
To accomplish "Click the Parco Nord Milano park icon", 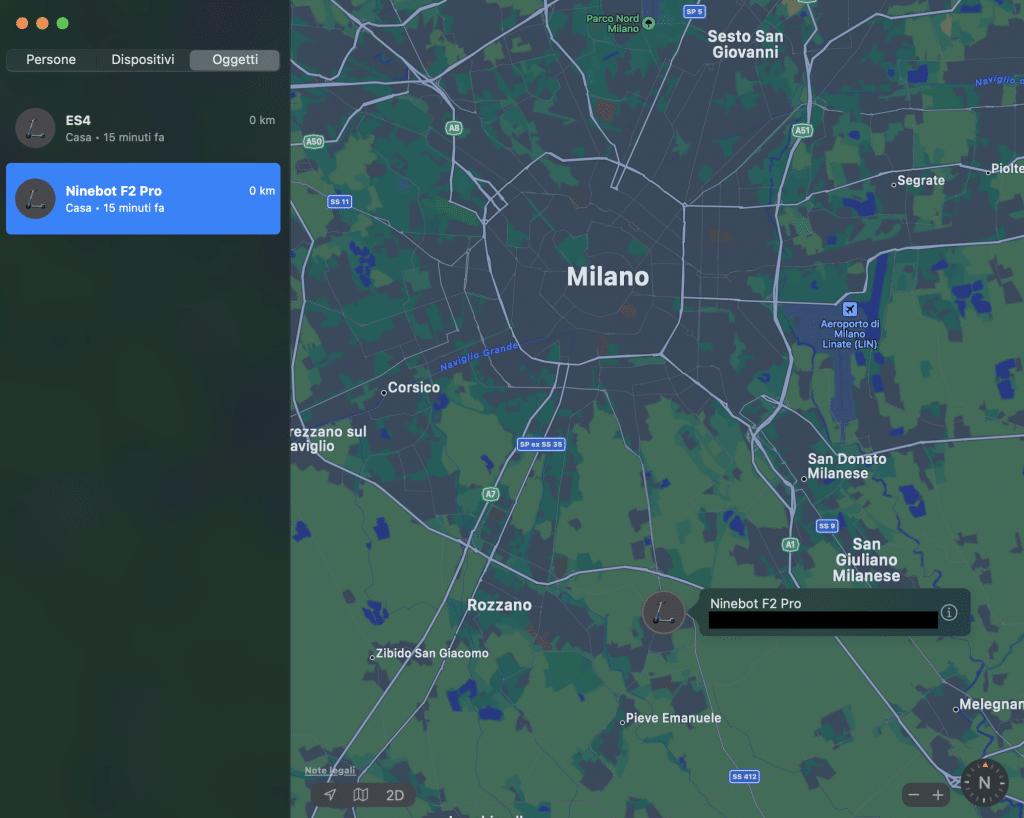I will click(x=648, y=23).
